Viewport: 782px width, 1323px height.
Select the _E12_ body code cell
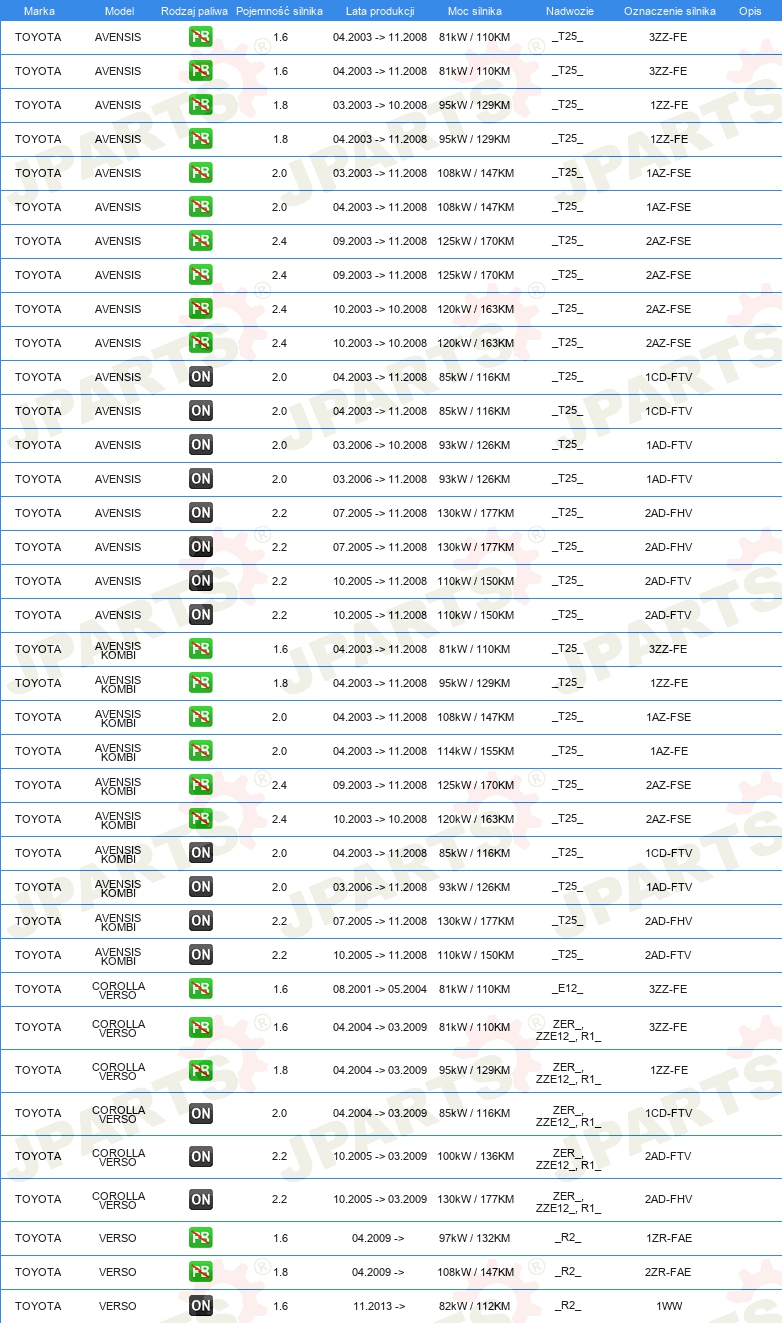[x=567, y=989]
